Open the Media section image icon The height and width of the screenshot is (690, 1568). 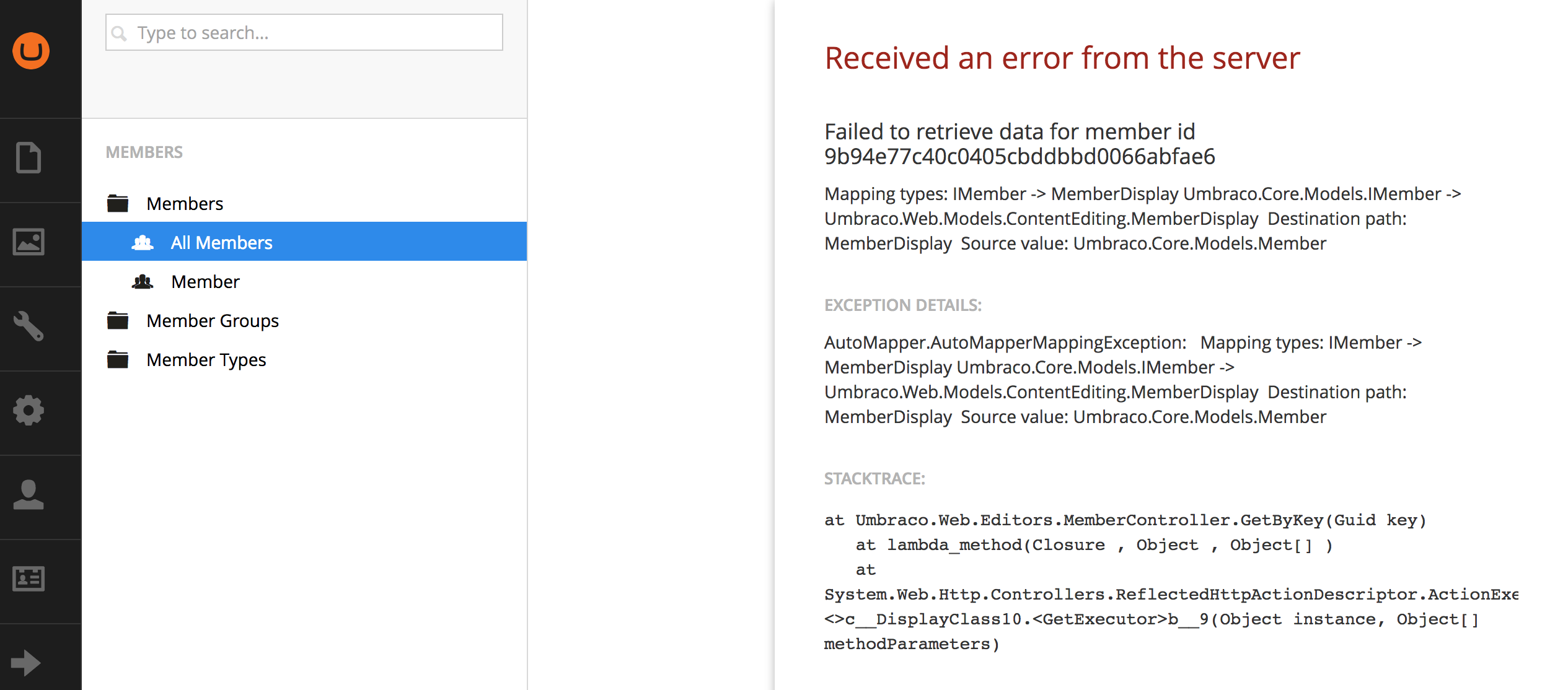[x=29, y=242]
